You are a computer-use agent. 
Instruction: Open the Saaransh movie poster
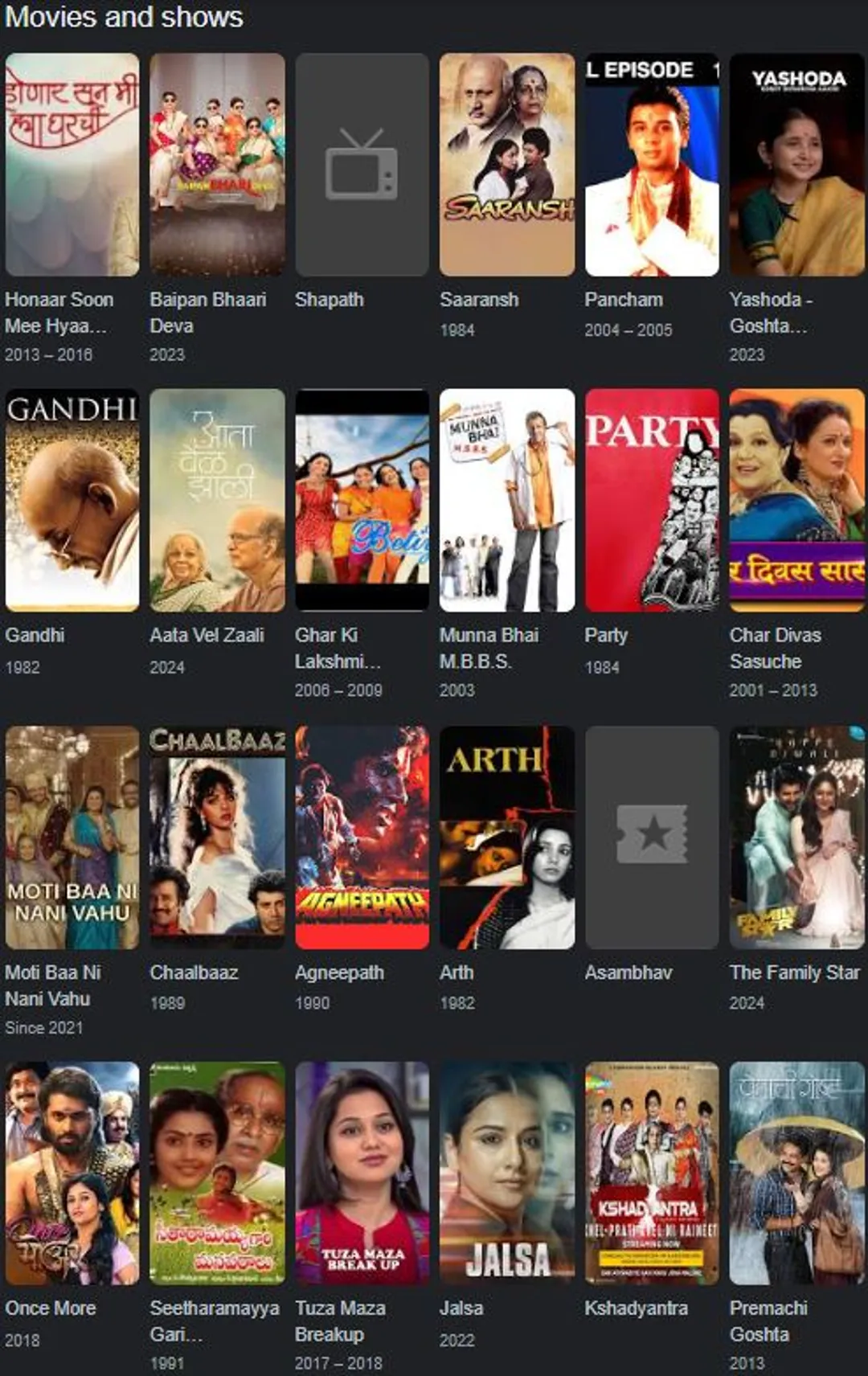[x=507, y=165]
